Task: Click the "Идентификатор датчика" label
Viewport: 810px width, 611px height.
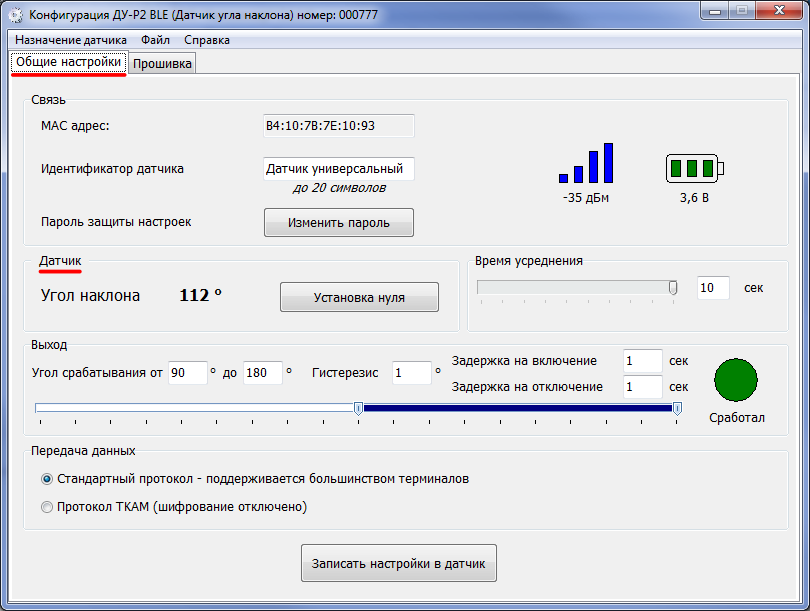Action: click(x=112, y=169)
